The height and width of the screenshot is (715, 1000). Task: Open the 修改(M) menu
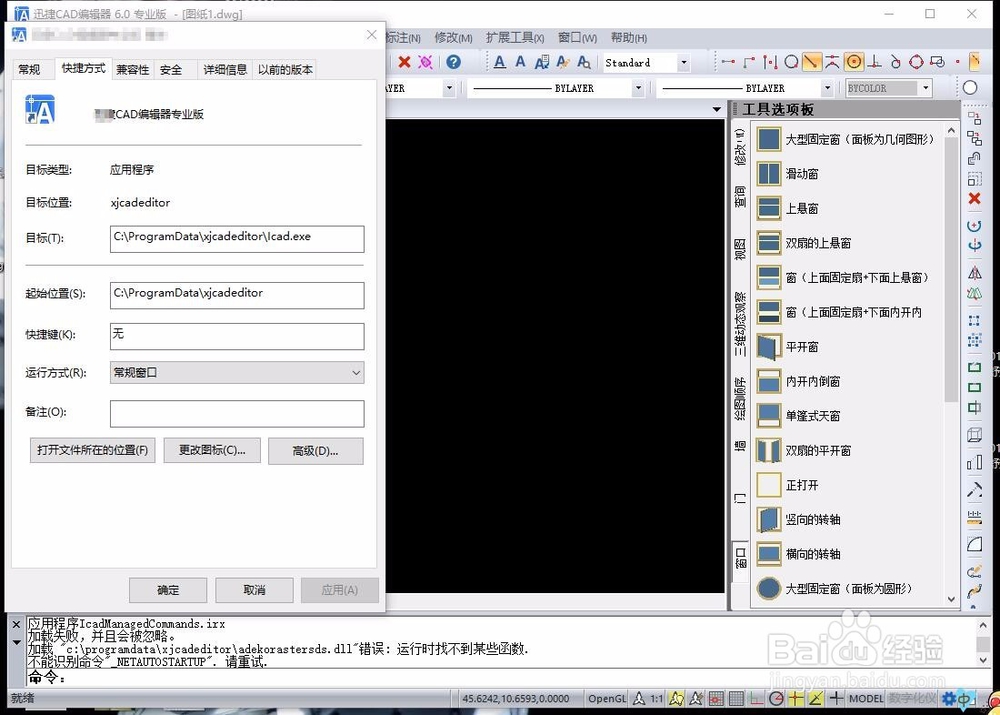tap(453, 38)
